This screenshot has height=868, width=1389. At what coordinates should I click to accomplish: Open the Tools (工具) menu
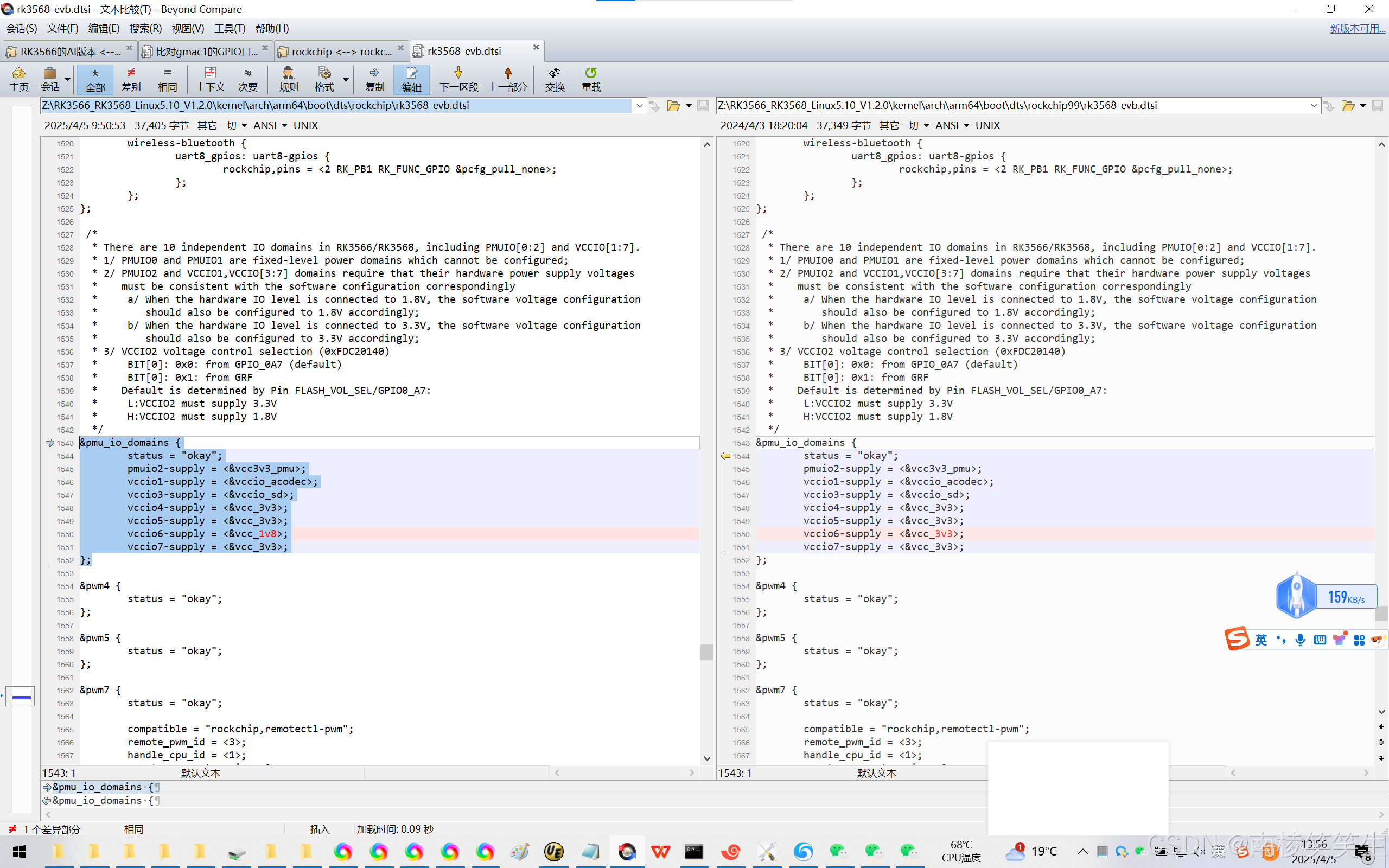229,28
